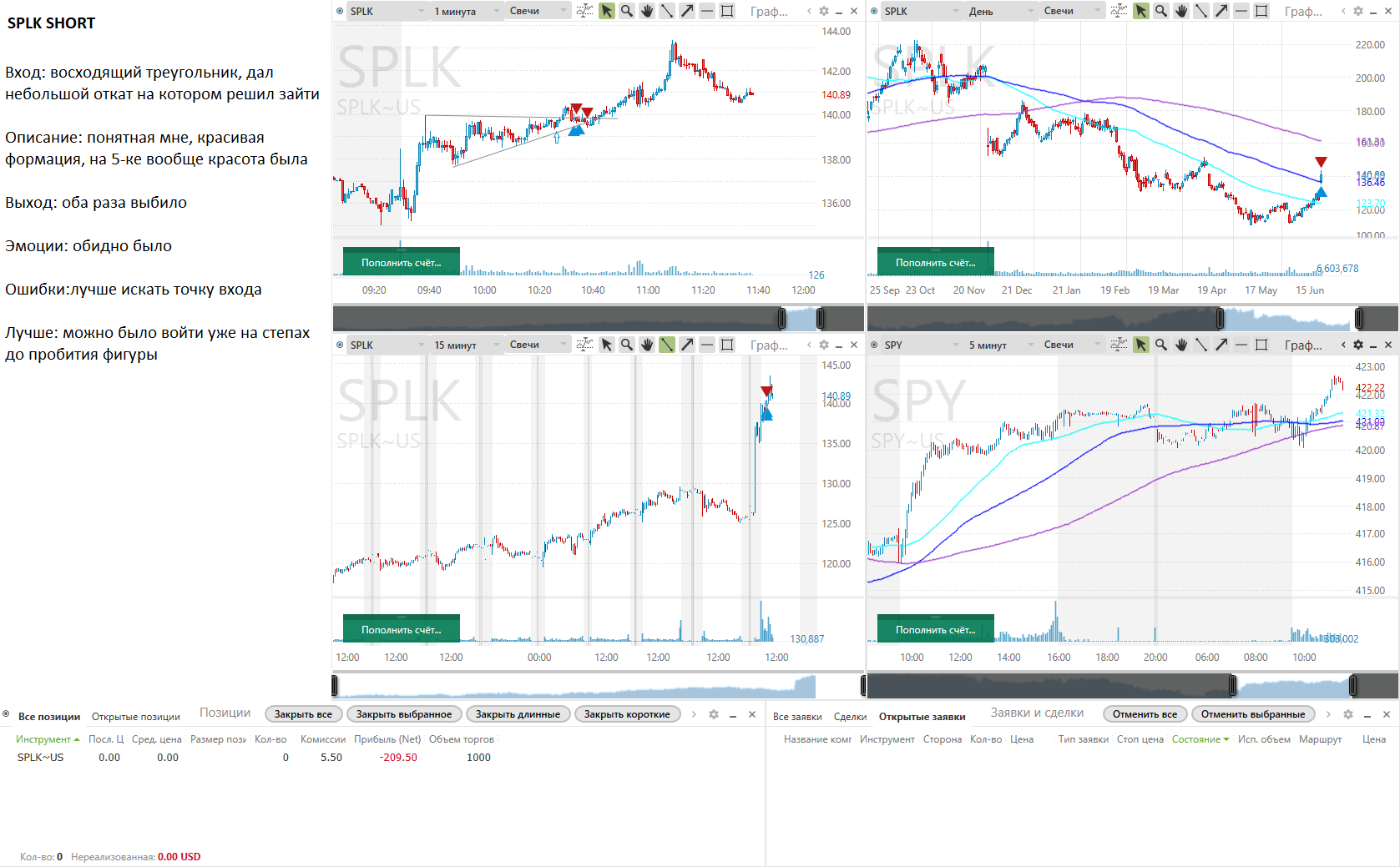Click Отменить все button
This screenshot has height=867, width=1400.
click(x=1145, y=714)
